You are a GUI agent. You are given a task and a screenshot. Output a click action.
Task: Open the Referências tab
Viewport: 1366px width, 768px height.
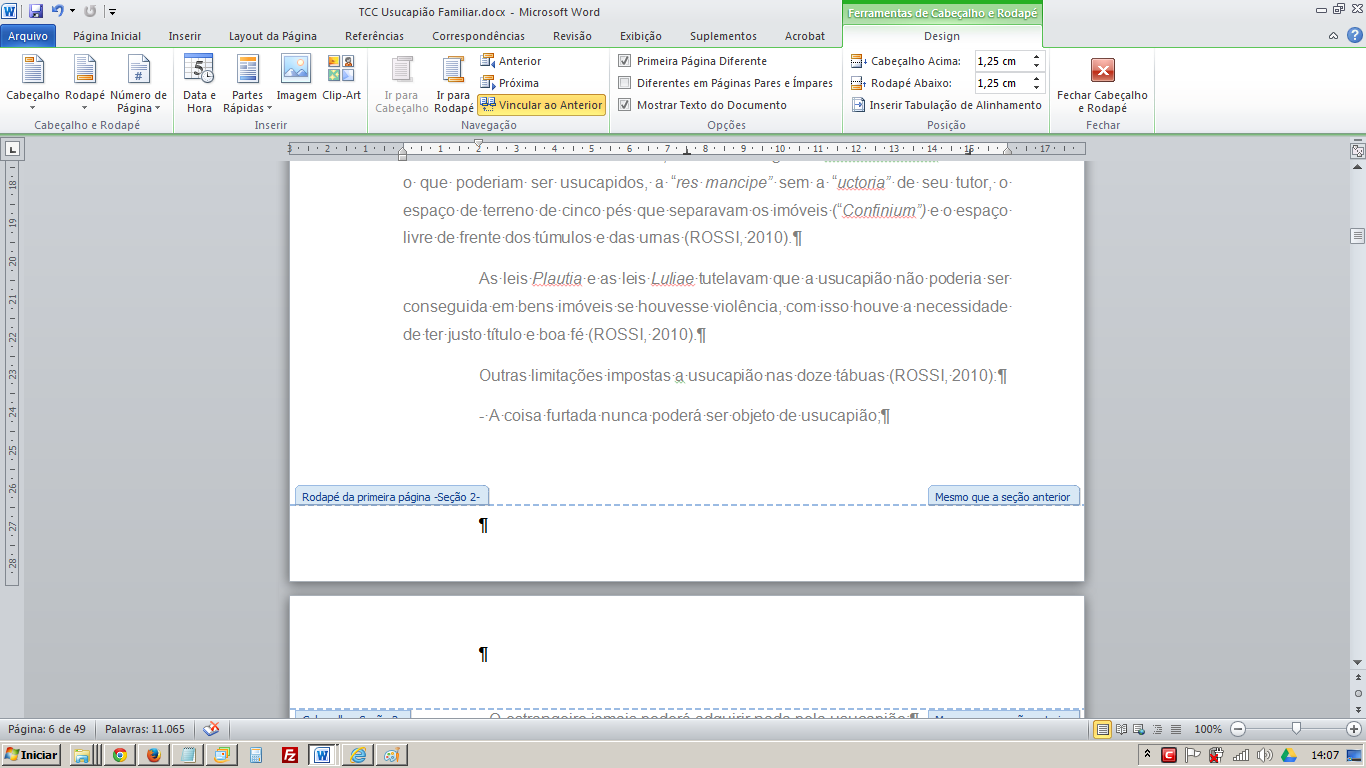coord(375,36)
